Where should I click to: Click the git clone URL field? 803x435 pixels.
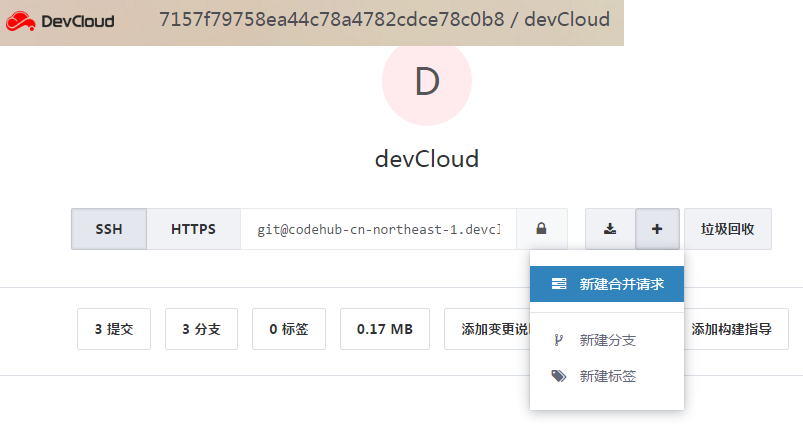[378, 229]
